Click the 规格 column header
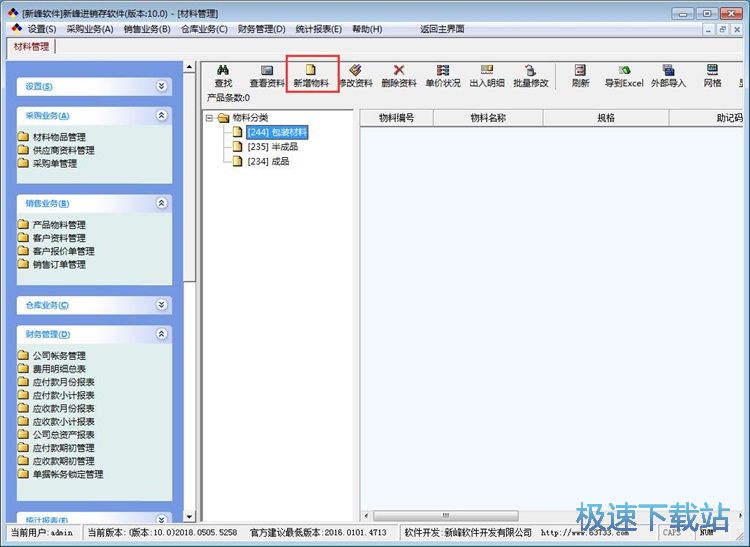The height and width of the screenshot is (547, 750). [606, 118]
